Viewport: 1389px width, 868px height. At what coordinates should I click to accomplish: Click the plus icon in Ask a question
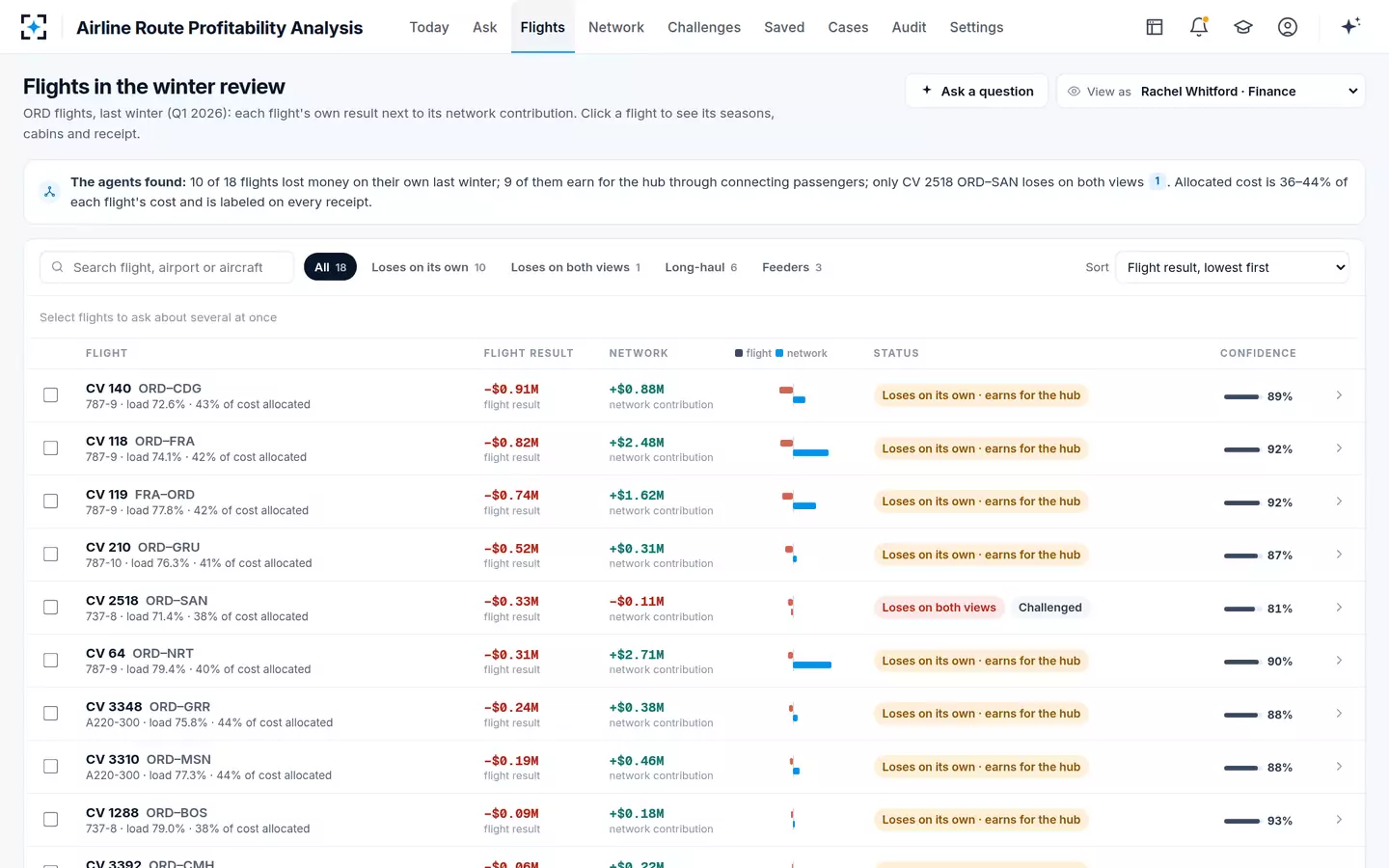pos(927,91)
